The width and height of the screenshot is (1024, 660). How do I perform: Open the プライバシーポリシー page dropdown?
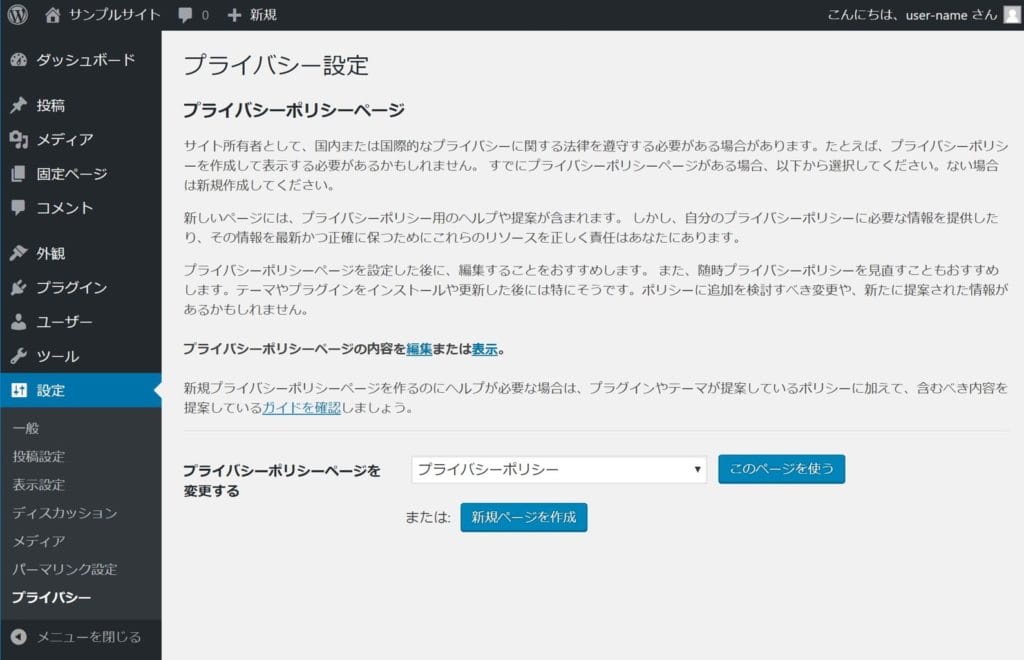(558, 470)
